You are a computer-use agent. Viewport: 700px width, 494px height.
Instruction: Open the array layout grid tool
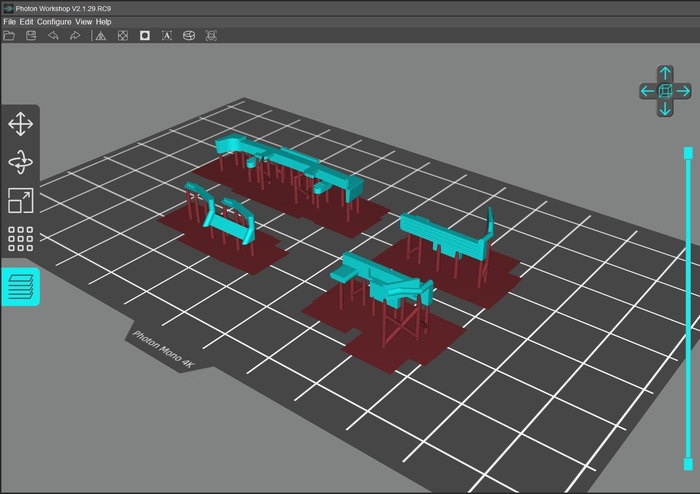(x=20, y=239)
